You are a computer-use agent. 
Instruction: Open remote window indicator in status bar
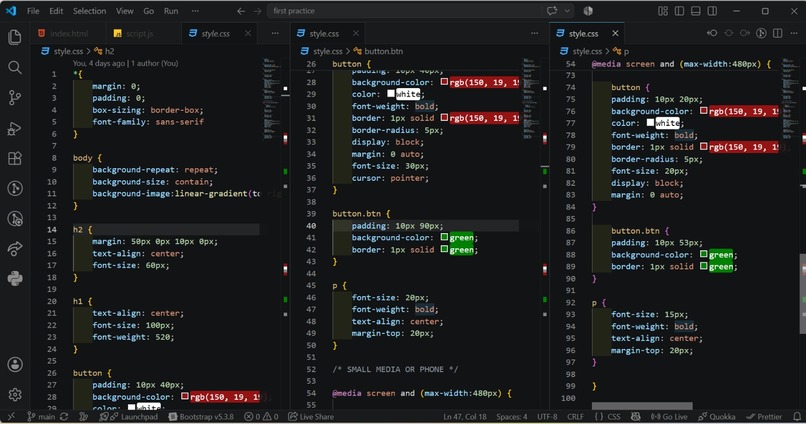11,417
